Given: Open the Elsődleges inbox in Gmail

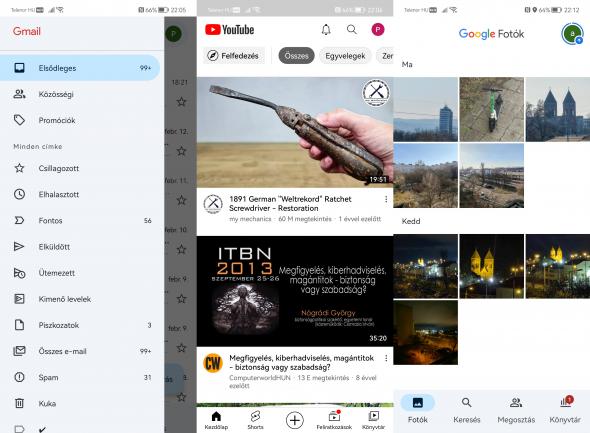Looking at the screenshot, I should tap(80, 68).
